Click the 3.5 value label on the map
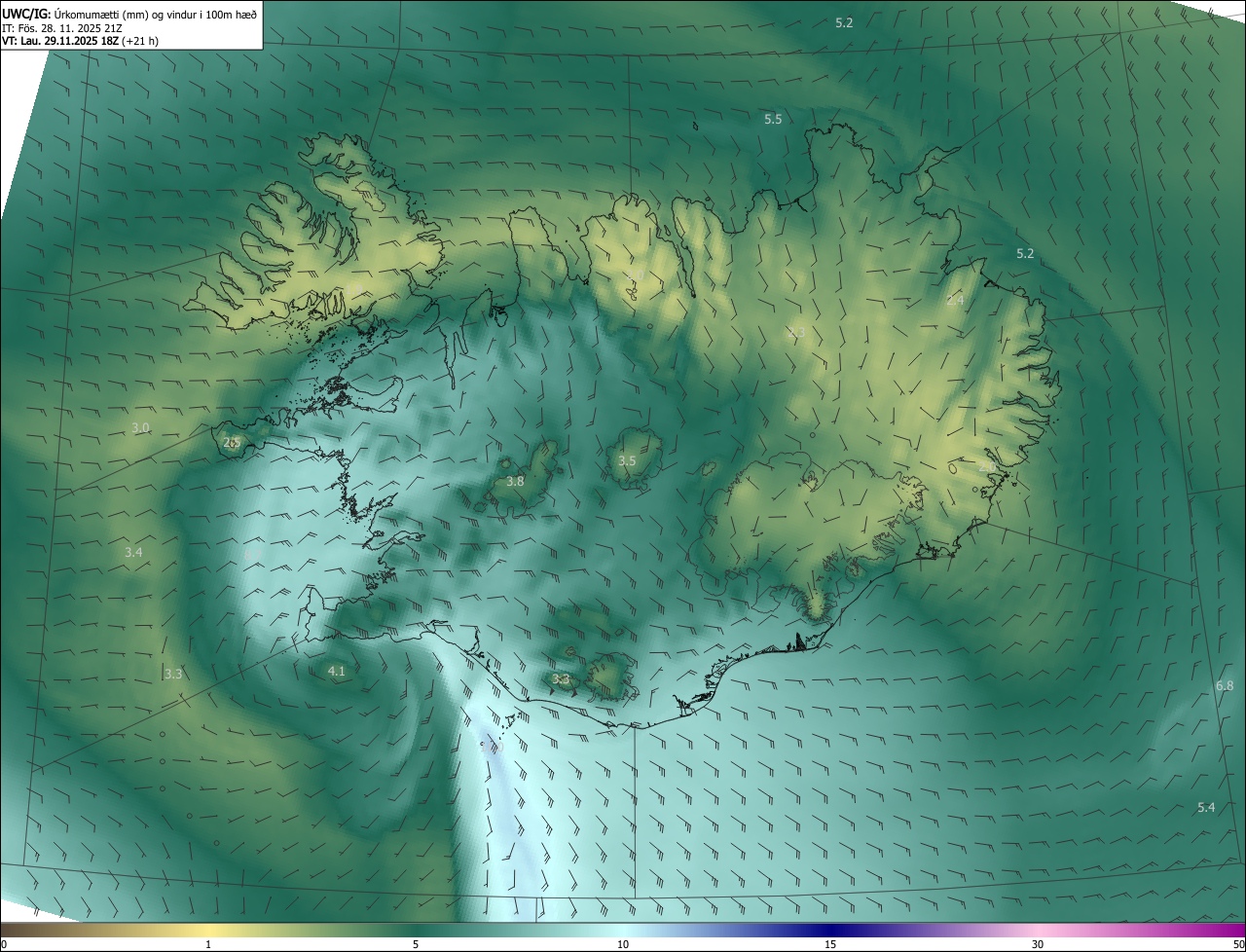 (627, 460)
